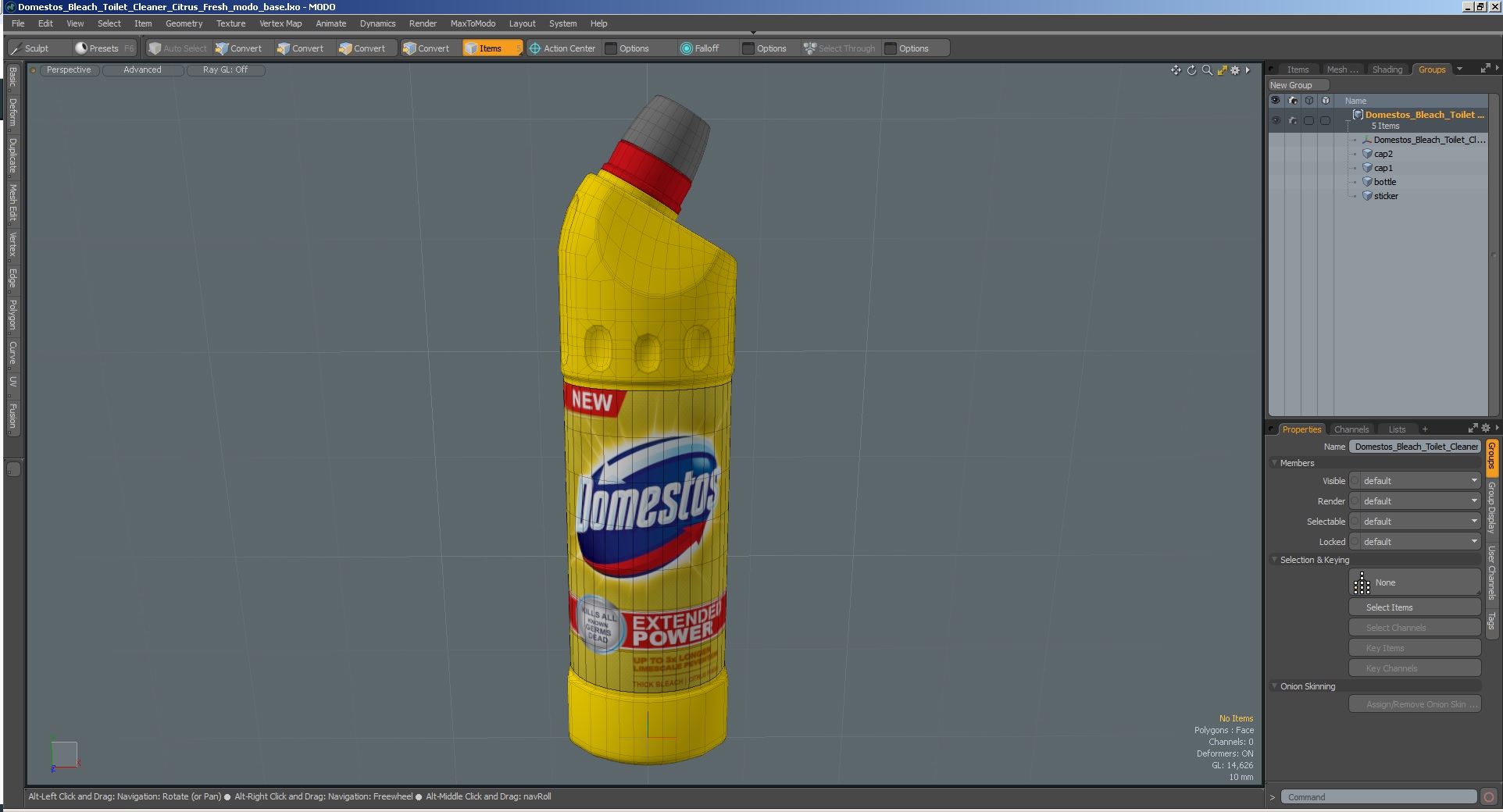Viewport: 1503px width, 812px height.
Task: Open the Geometry menu
Action: tap(184, 23)
